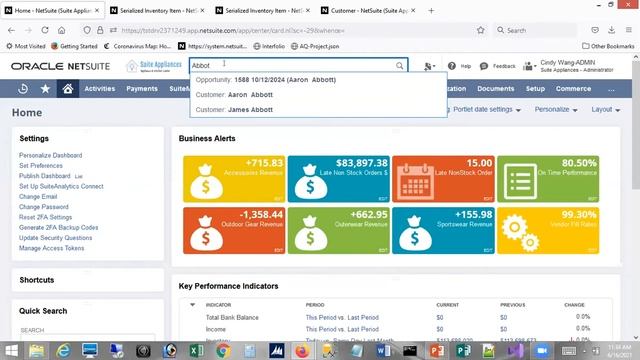Image resolution: width=640 pixels, height=360 pixels.
Task: Open the Layout dropdown
Action: click(x=606, y=109)
